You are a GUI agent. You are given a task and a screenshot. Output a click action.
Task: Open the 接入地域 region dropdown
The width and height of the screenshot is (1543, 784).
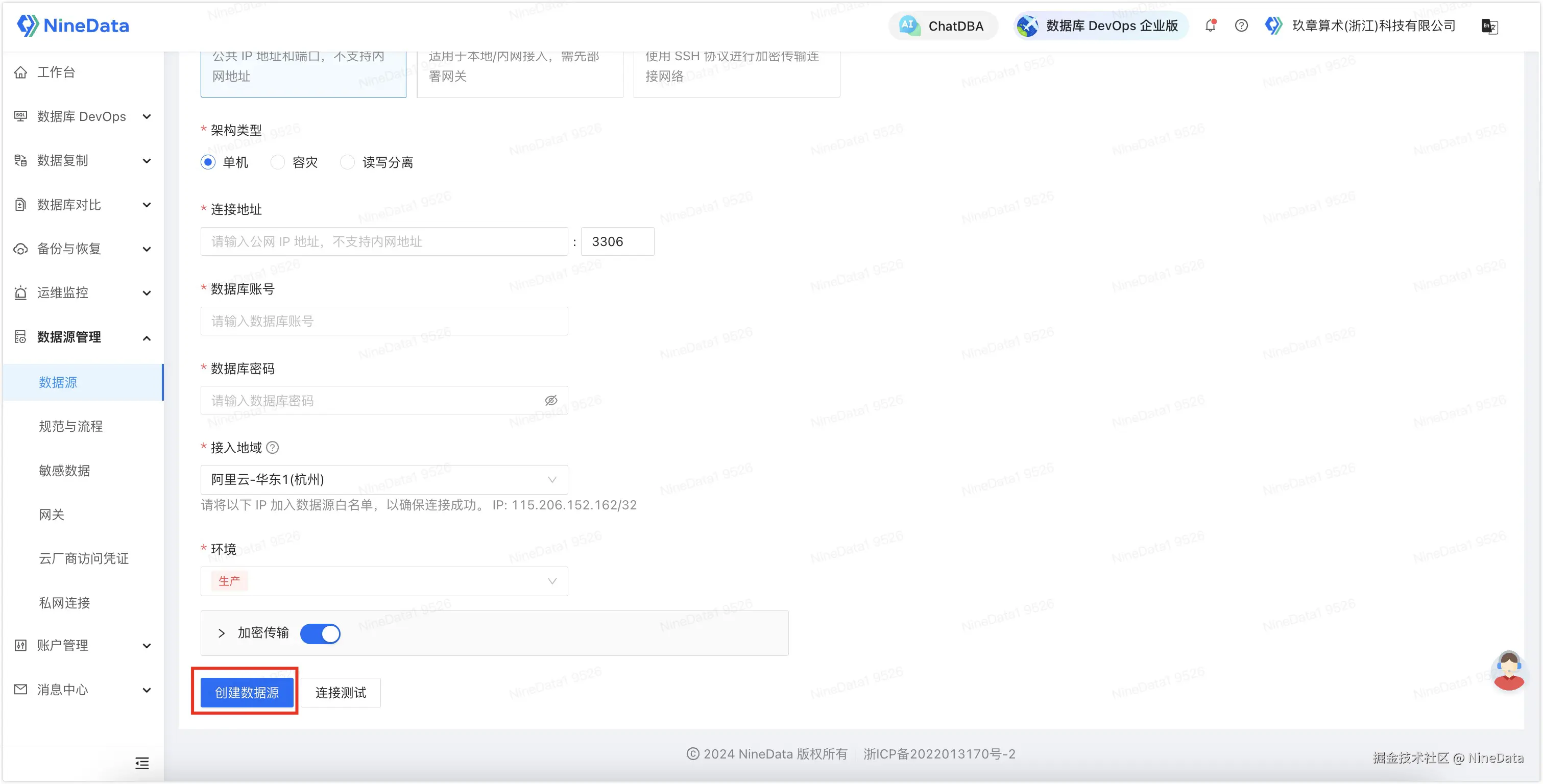[384, 480]
